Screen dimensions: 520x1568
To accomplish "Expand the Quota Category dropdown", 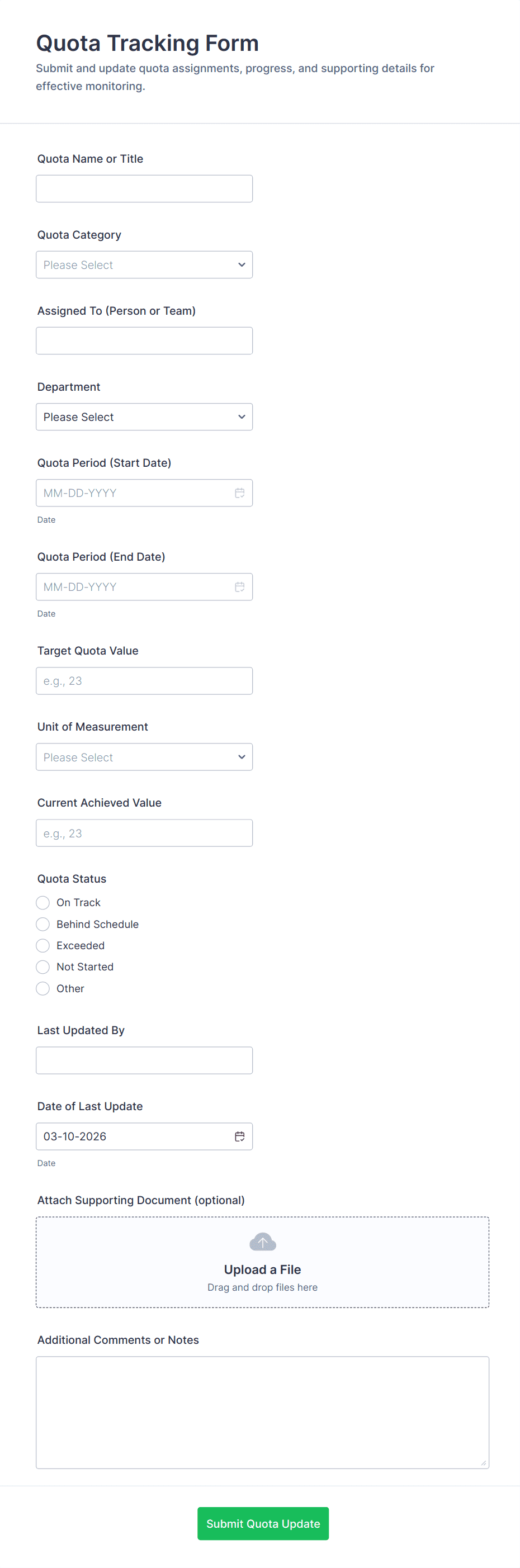I will pos(144,265).
